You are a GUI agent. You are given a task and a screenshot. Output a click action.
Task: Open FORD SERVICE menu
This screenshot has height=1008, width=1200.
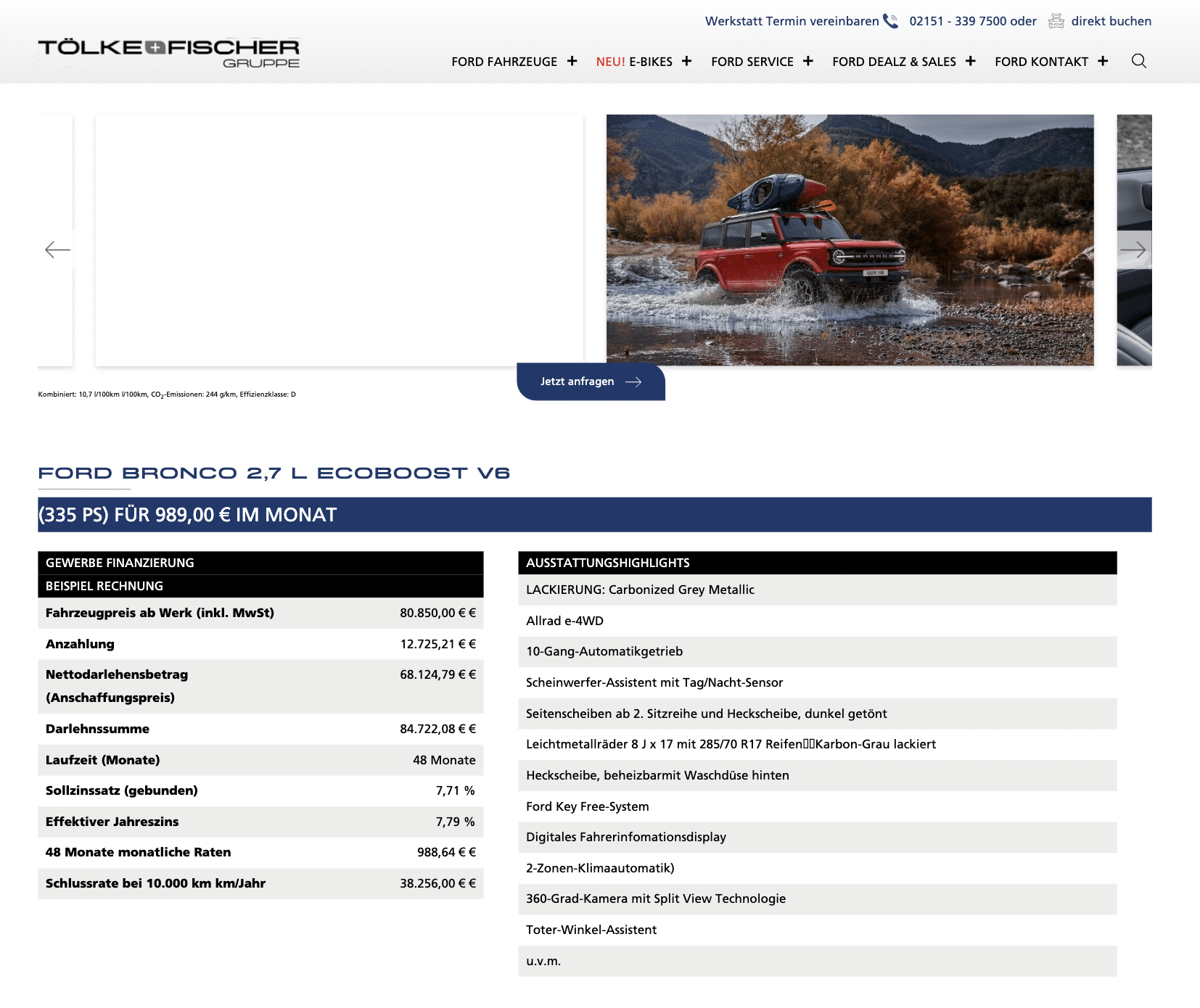pos(752,62)
